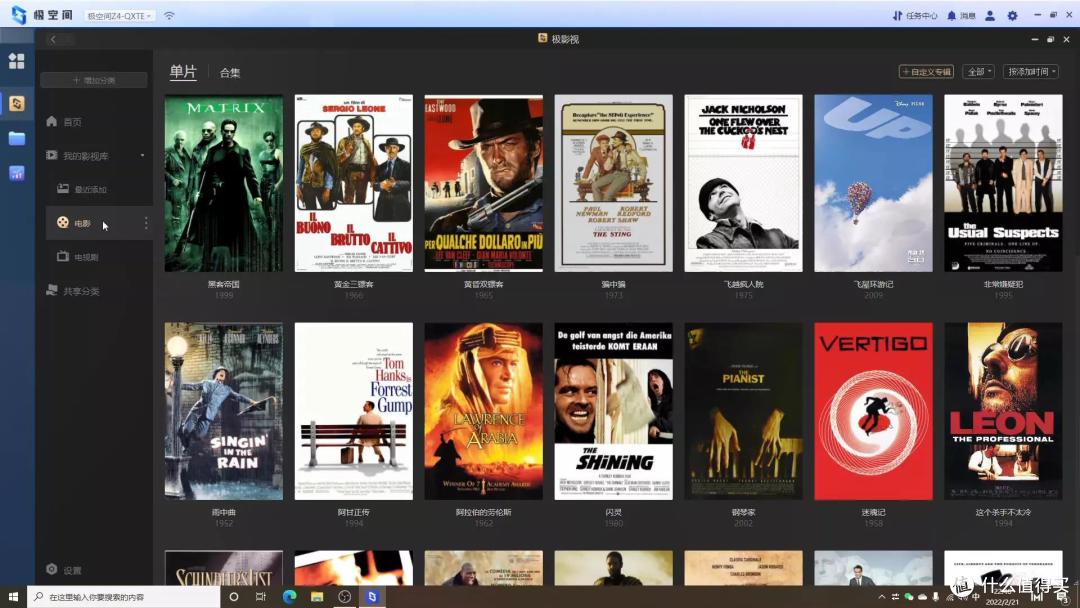Open Cortana circle icon on taskbar

[x=233, y=597]
